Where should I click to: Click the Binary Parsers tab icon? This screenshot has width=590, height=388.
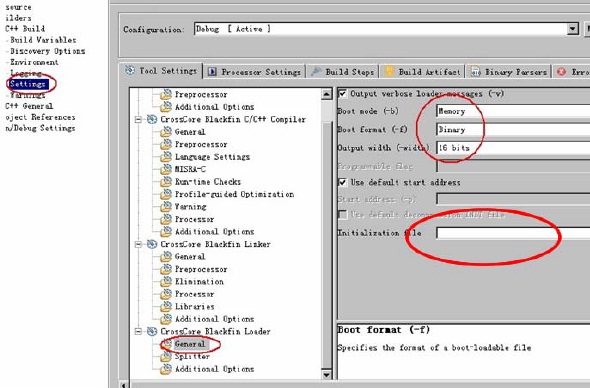476,72
